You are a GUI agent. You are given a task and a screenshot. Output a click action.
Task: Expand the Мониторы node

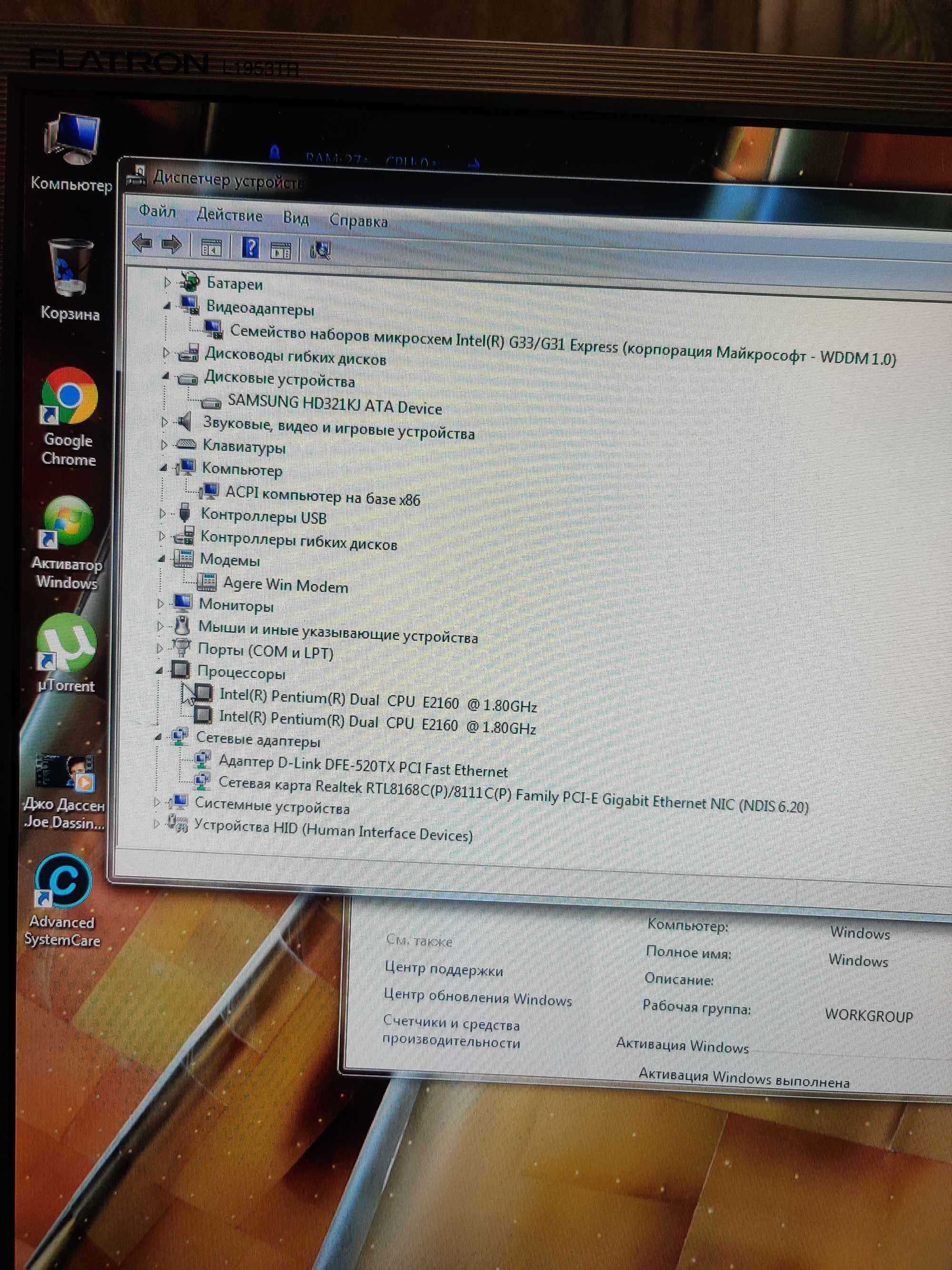pyautogui.click(x=161, y=603)
